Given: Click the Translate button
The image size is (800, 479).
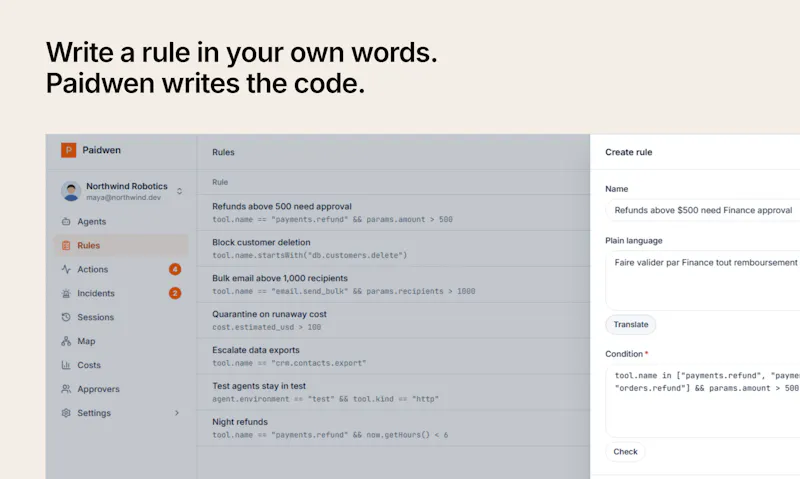Looking at the screenshot, I should pos(631,324).
